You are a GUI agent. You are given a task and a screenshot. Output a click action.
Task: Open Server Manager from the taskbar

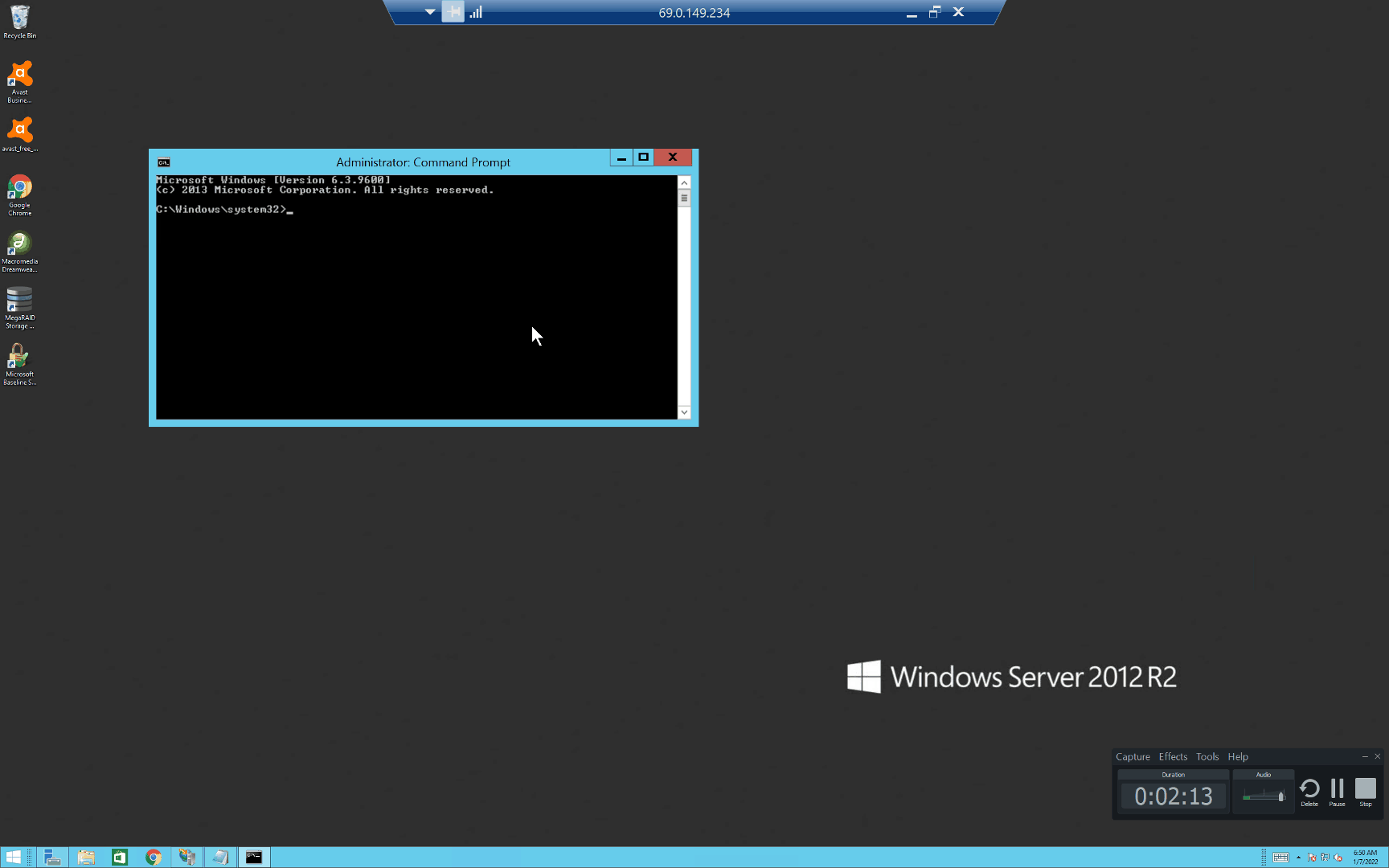52,858
